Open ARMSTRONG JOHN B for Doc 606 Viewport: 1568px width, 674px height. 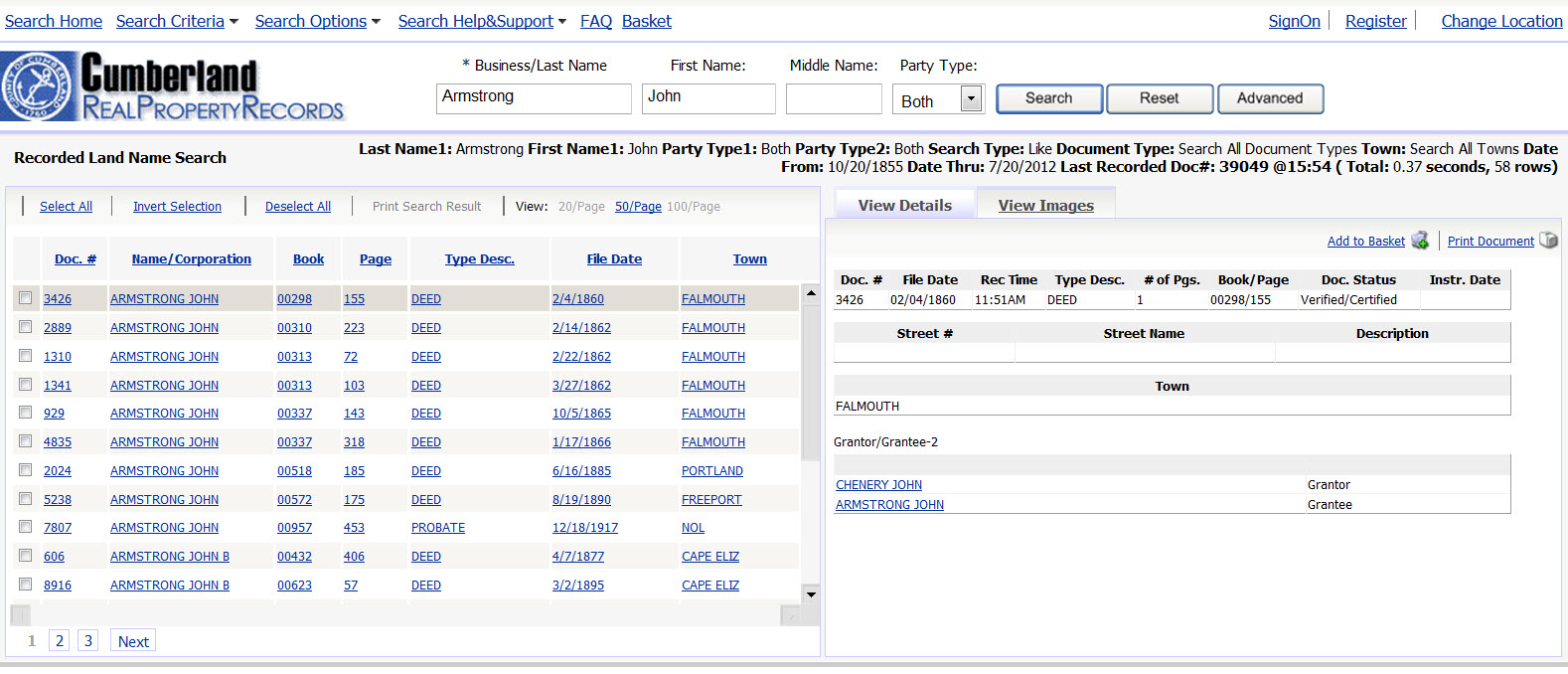click(170, 557)
